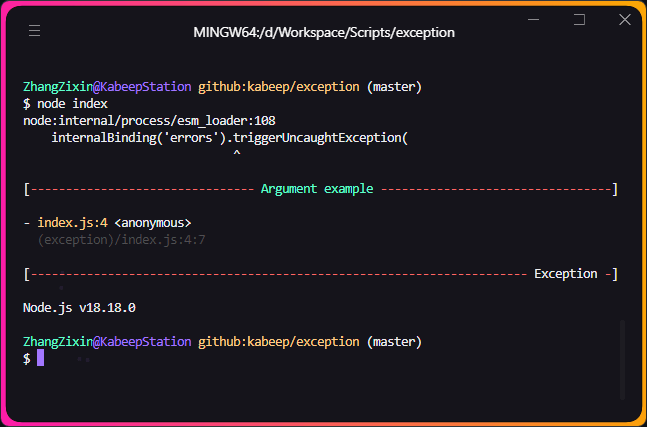Click 'index.js:4' in the stack trace
The width and height of the screenshot is (647, 427).
pyautogui.click(x=73, y=223)
